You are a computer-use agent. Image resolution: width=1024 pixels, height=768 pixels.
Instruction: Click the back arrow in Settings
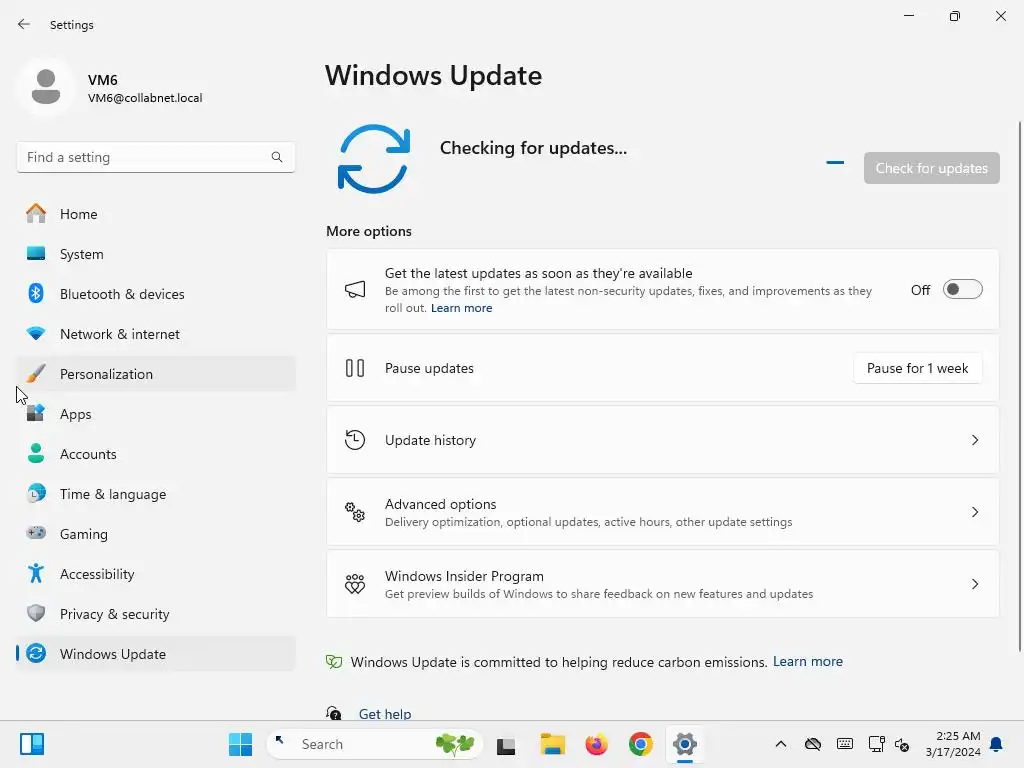tap(24, 24)
